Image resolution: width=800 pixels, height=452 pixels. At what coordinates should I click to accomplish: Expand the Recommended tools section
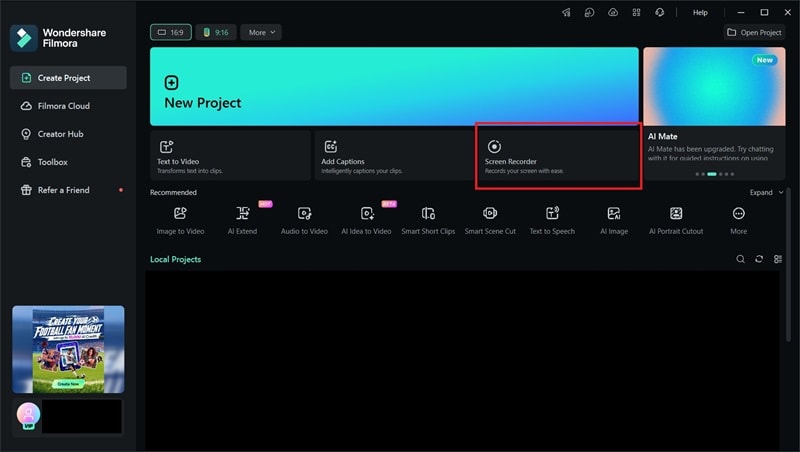(766, 192)
